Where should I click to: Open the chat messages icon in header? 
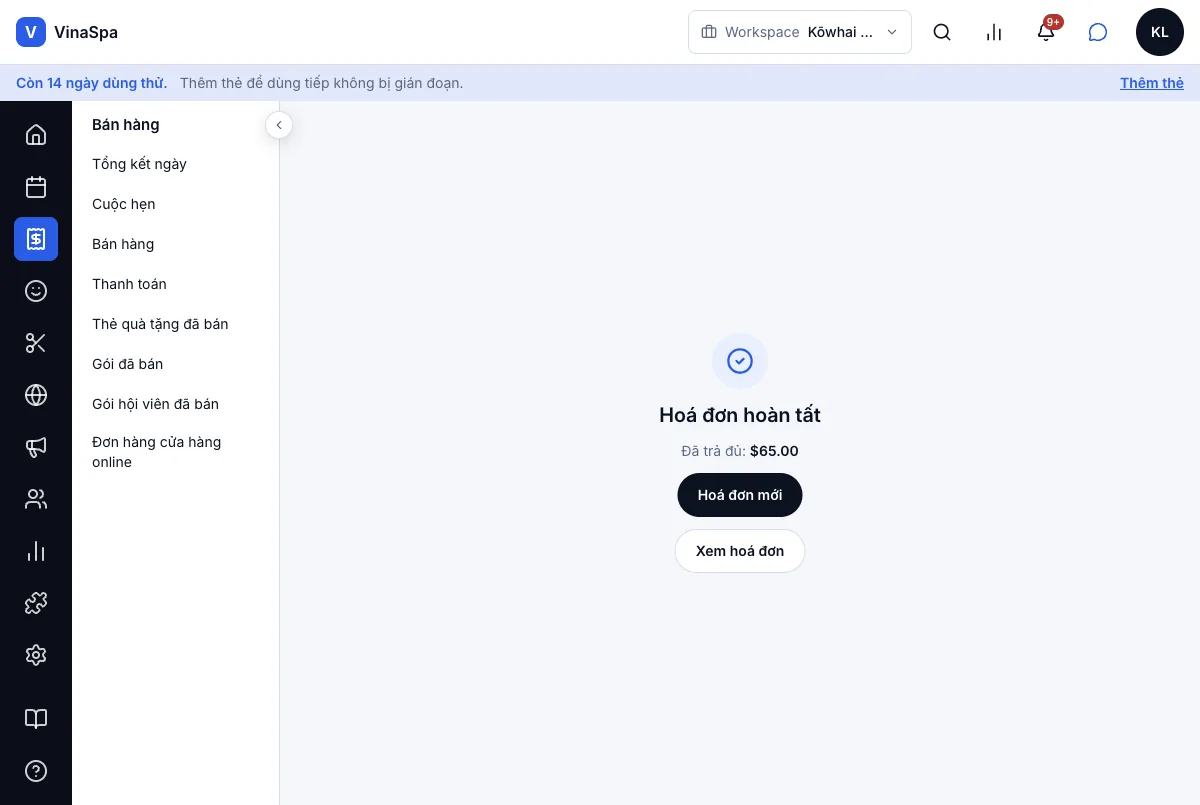[x=1098, y=32]
